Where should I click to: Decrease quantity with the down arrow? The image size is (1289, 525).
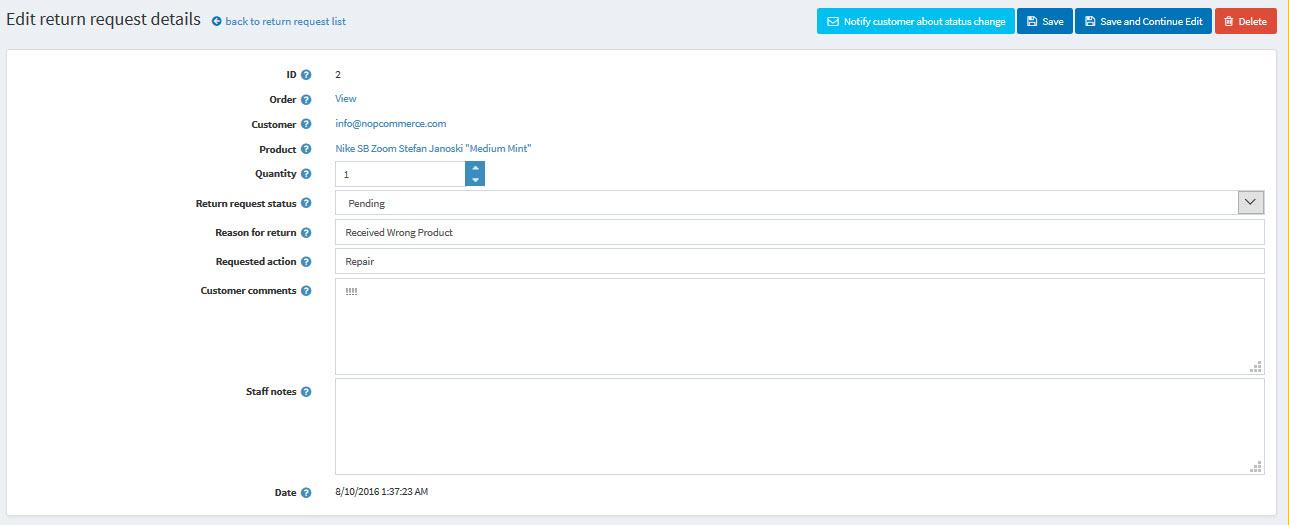click(475, 180)
